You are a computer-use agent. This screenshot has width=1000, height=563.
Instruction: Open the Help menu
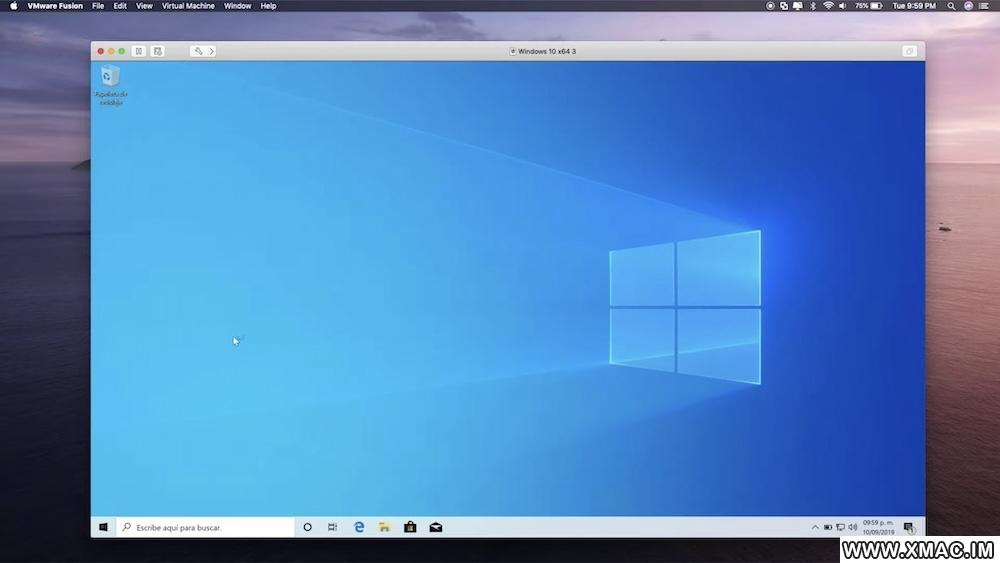click(268, 6)
